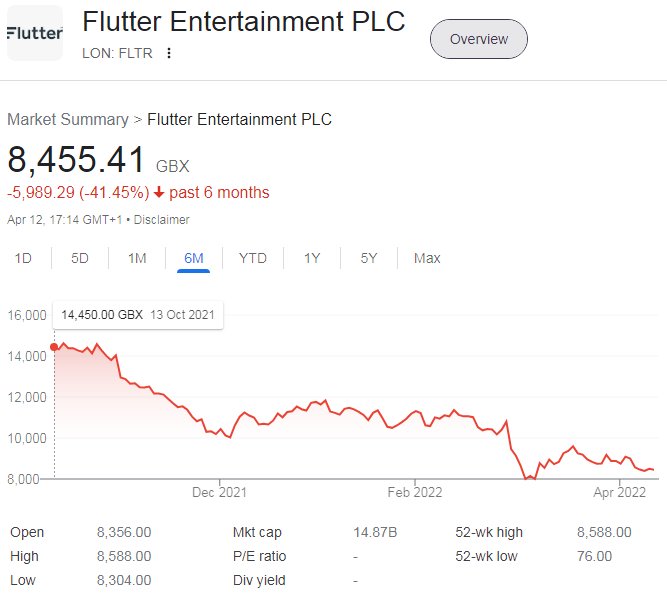Click the 14,450.00 GBX price tooltip
Viewport: 667px width, 598px height.
138,315
